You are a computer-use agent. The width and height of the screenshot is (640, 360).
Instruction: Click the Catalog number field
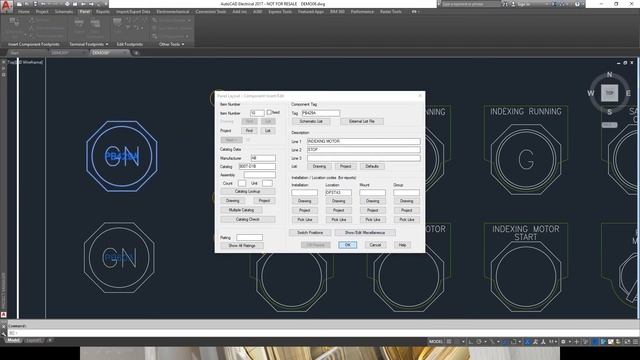pyautogui.click(x=257, y=167)
